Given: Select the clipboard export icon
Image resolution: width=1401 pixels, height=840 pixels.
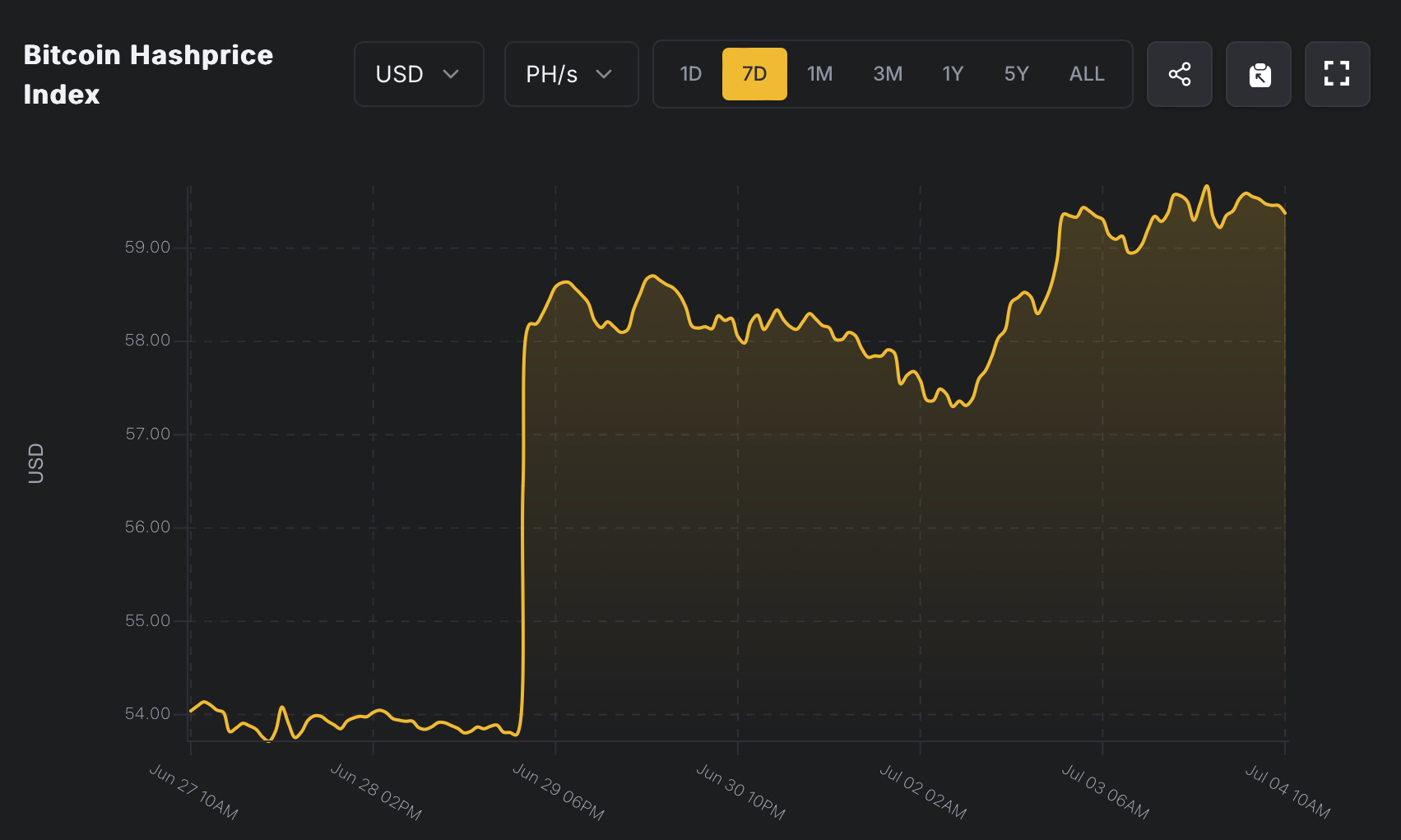Looking at the screenshot, I should [x=1258, y=74].
